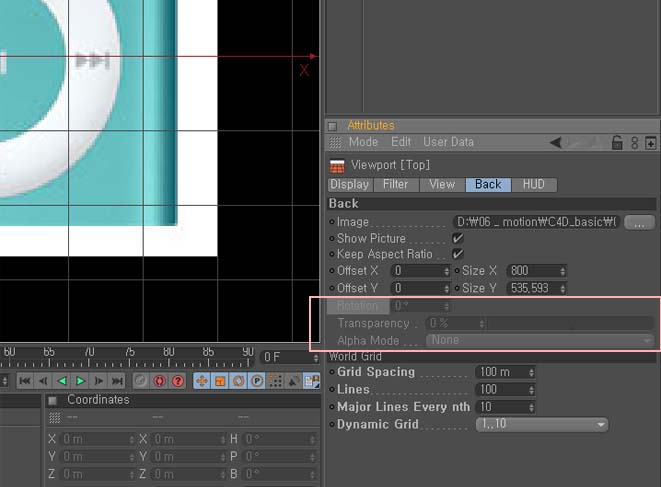661x487 pixels.
Task: Go back with the Attributes left arrow
Action: [556, 143]
